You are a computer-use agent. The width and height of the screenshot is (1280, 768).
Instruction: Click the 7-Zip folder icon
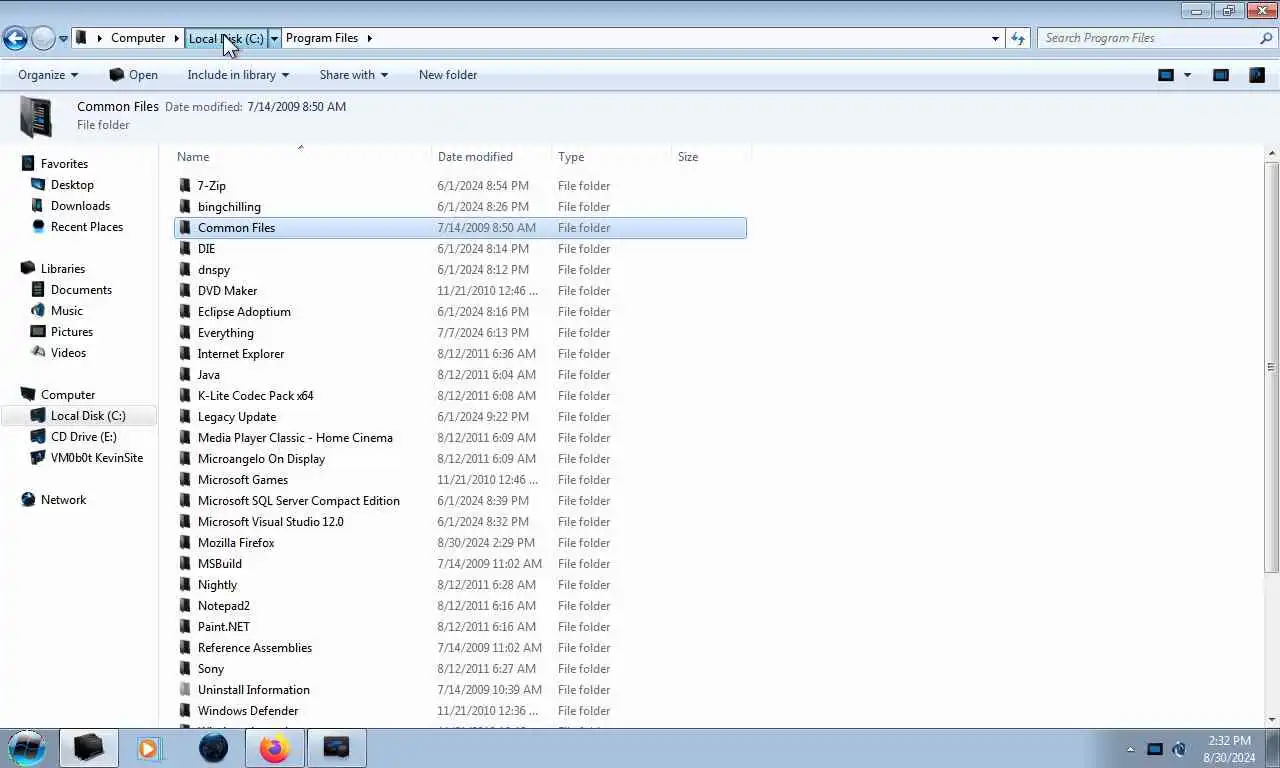(x=185, y=186)
